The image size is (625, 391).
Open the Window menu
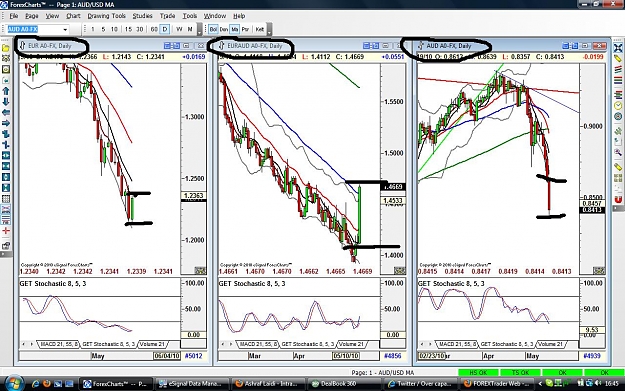click(215, 16)
